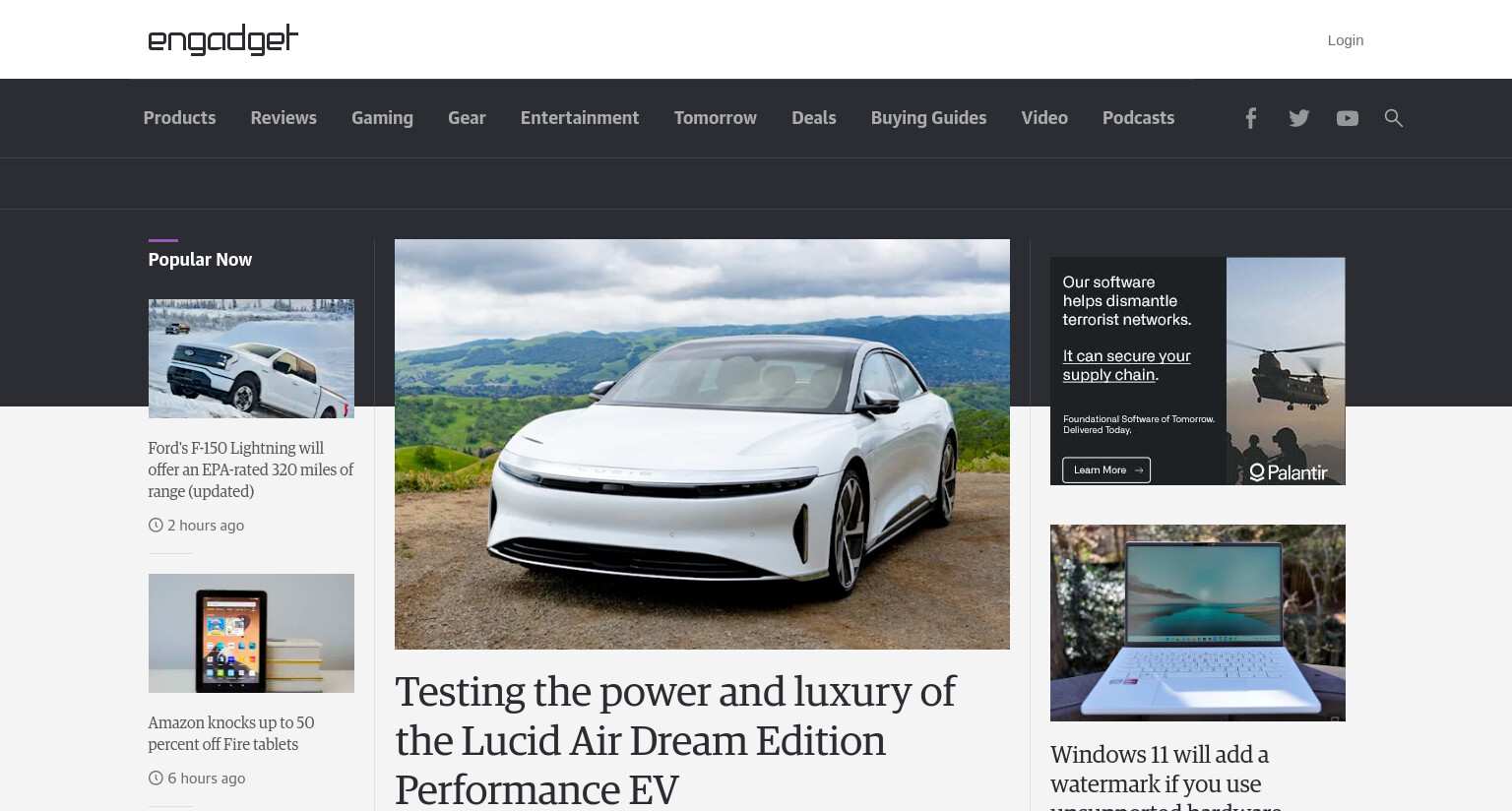Open Ford F-150 Lightning article headline
The width and height of the screenshot is (1512, 811).
coord(251,469)
